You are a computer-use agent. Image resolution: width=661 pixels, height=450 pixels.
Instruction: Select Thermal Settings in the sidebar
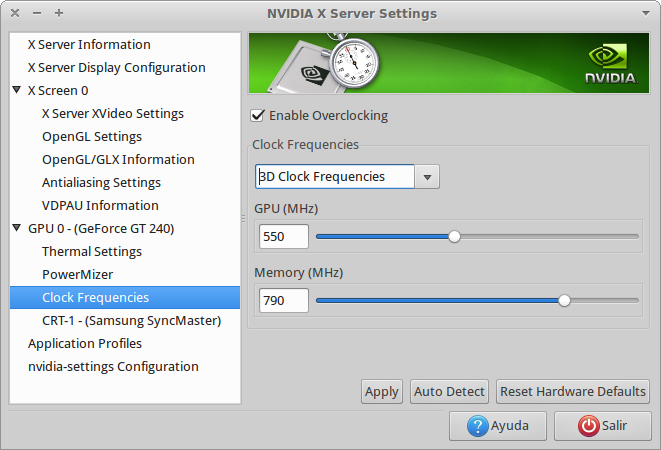(x=92, y=251)
